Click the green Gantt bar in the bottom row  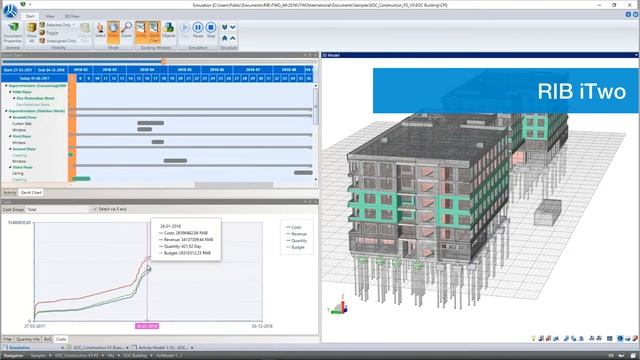(x=81, y=179)
